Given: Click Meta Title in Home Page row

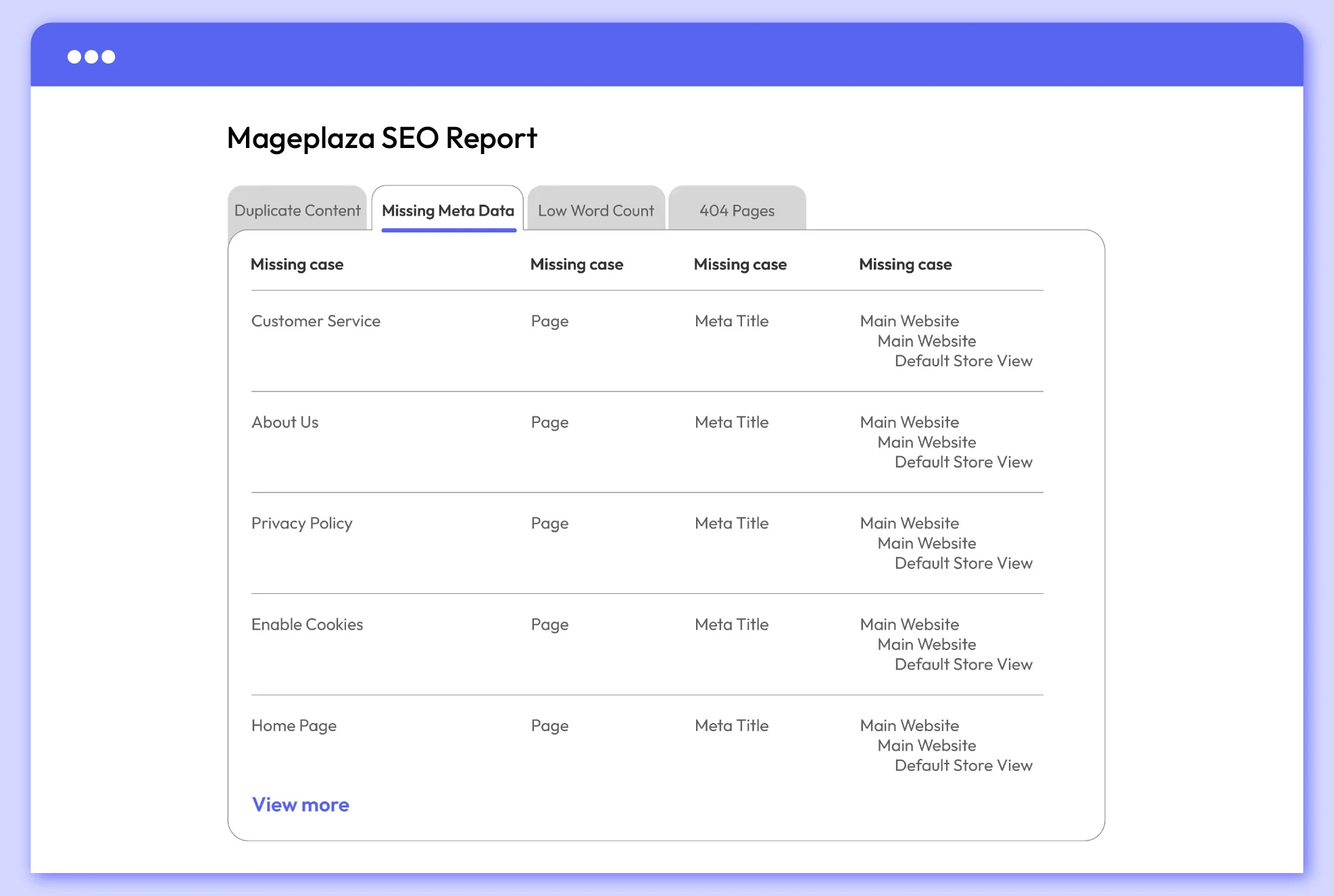Looking at the screenshot, I should pyautogui.click(x=731, y=726).
